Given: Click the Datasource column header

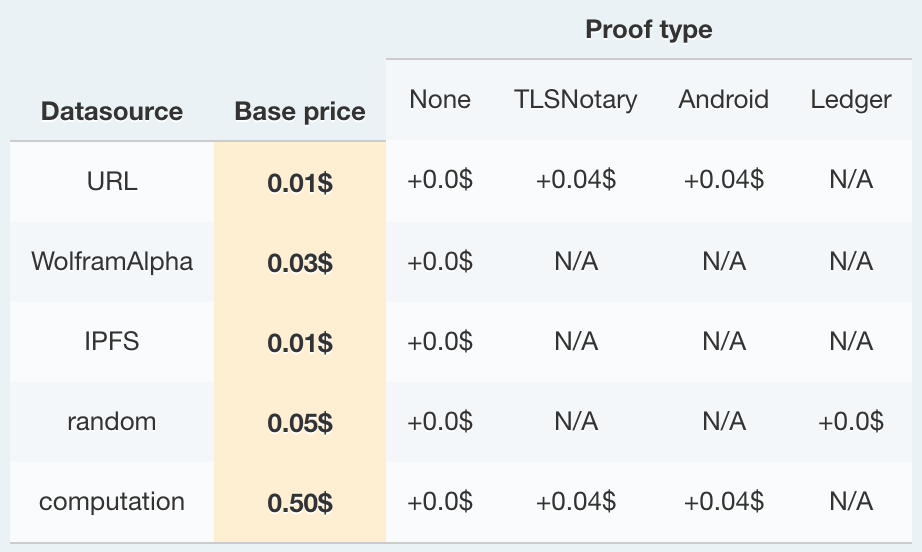Looking at the screenshot, I should (112, 111).
